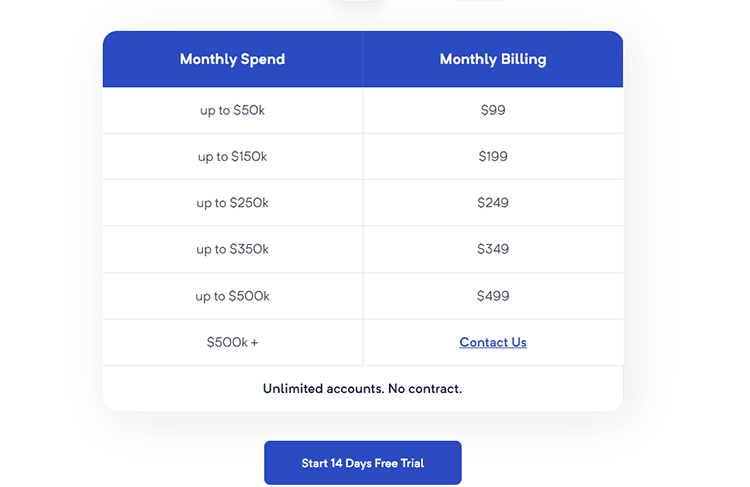Screen dimensions: 750x487
Task: Select the up to $500k spend tier
Action: 232,296
